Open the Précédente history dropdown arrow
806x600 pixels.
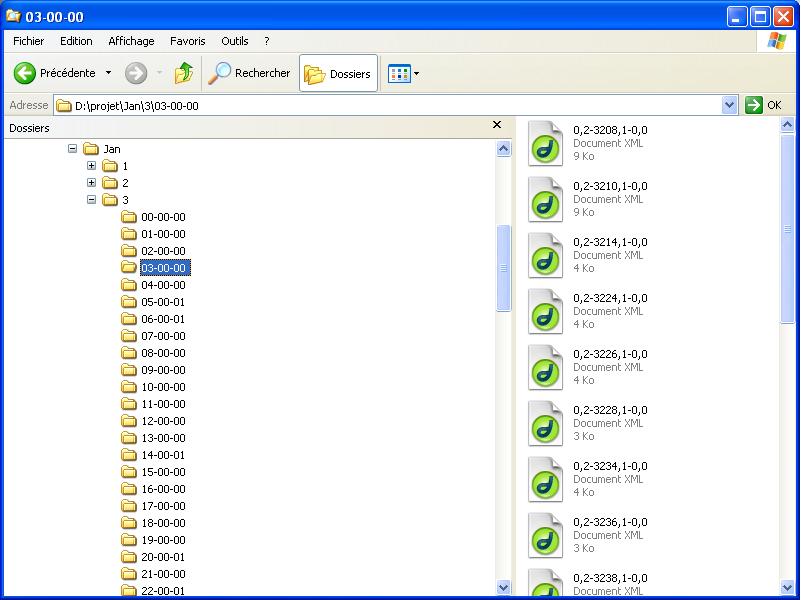coord(108,73)
